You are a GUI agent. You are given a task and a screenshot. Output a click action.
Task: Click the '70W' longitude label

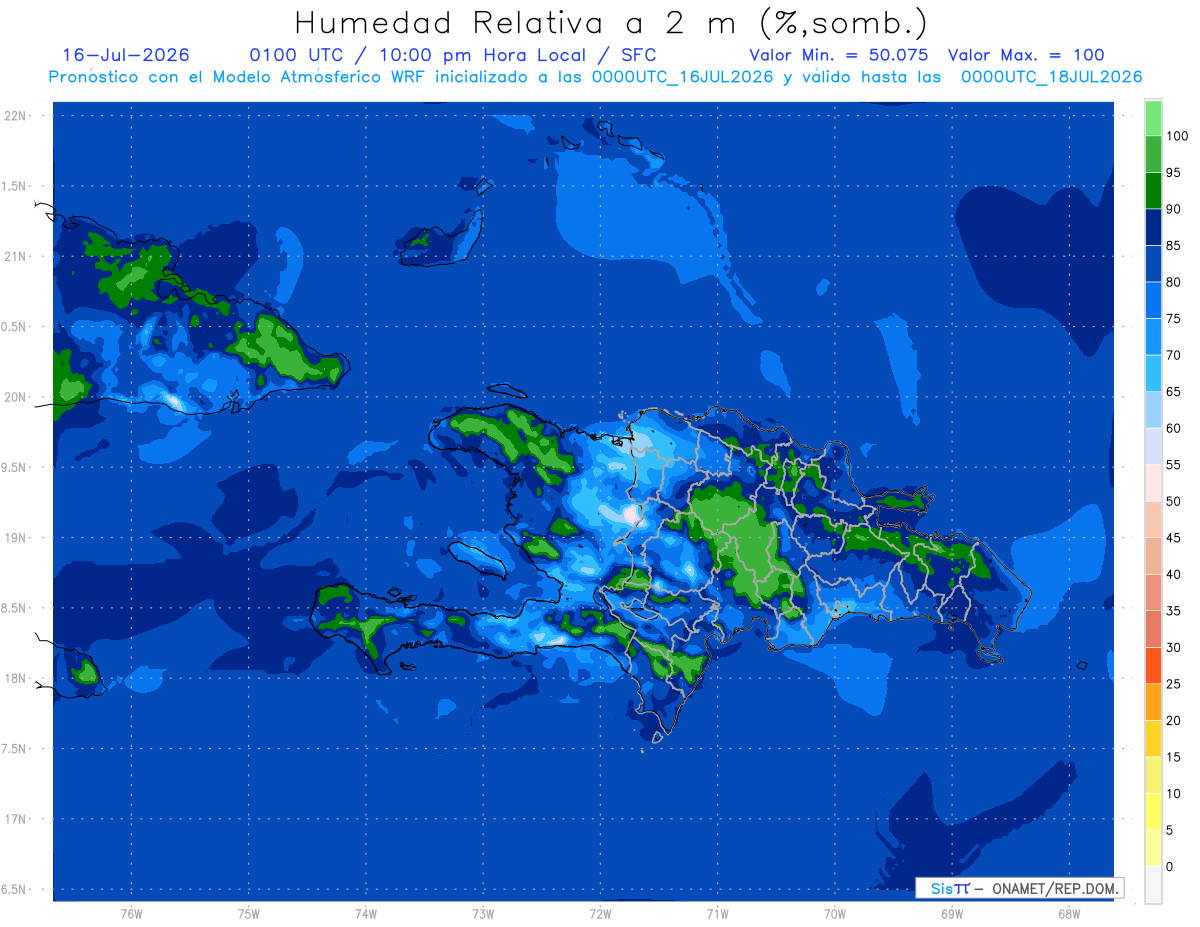pyautogui.click(x=835, y=914)
